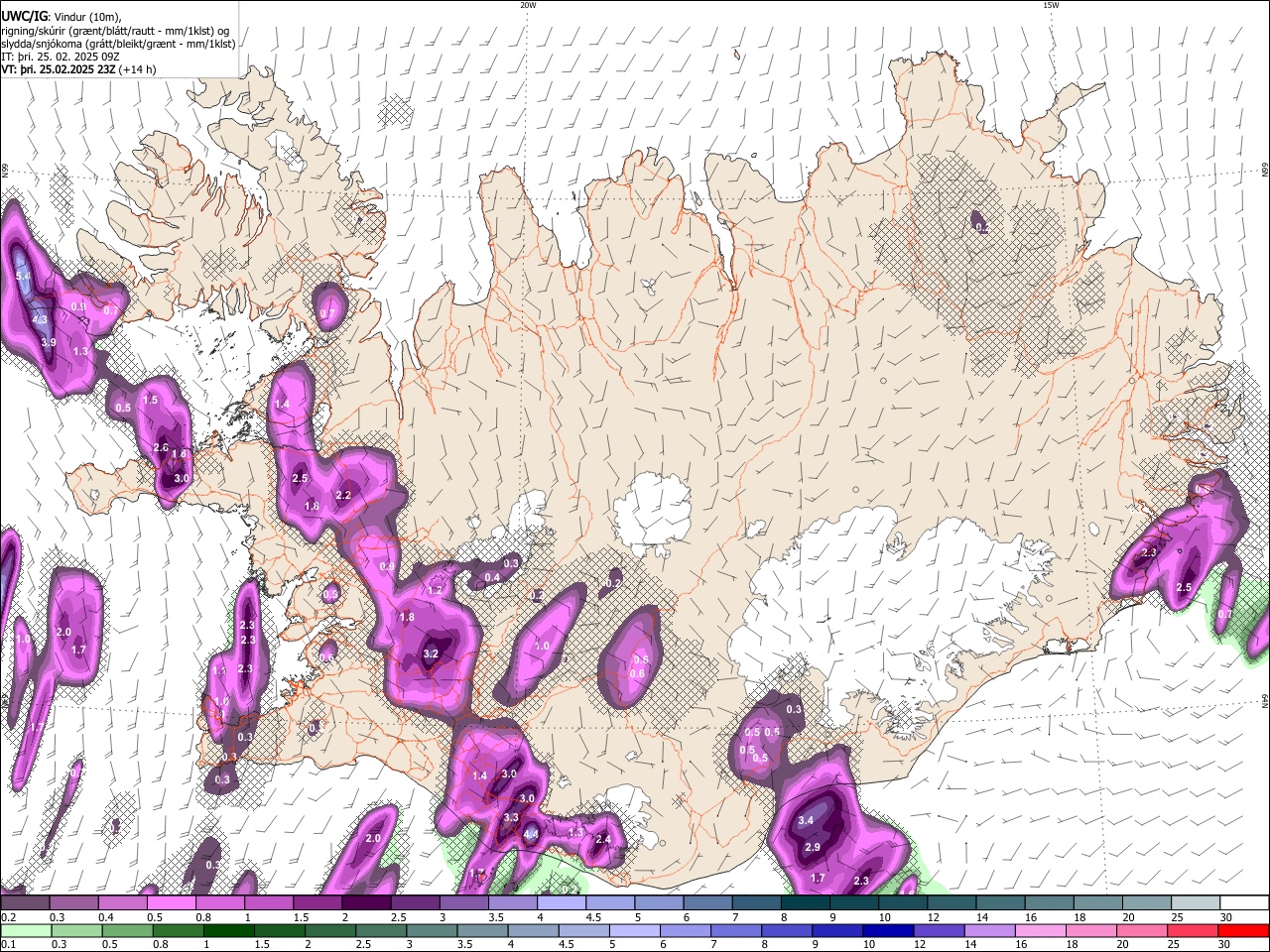
Task: Select the orchid swatch between 0.4 and 0.5
Action: tap(122, 902)
